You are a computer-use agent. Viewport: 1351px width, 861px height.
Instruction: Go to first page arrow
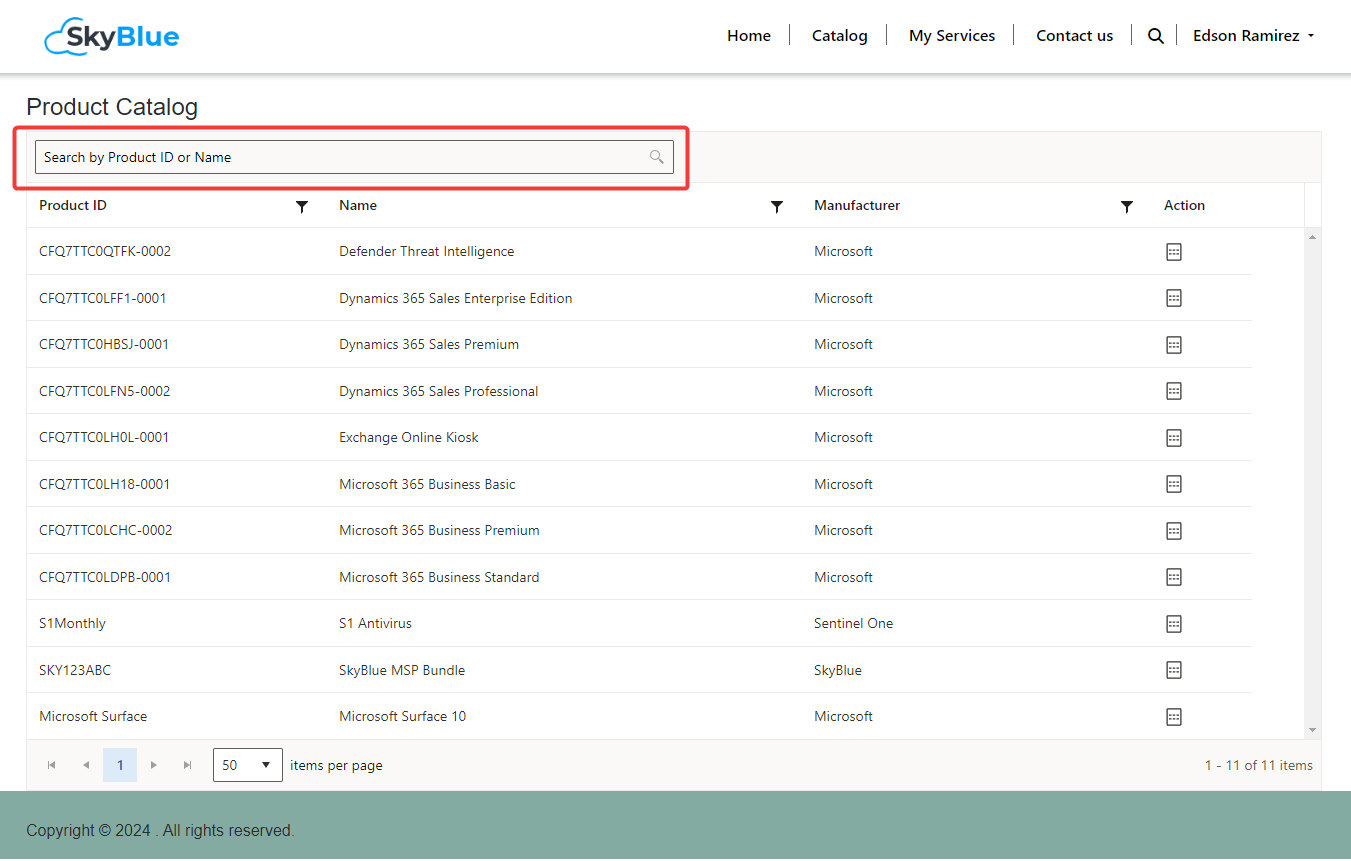(x=52, y=765)
